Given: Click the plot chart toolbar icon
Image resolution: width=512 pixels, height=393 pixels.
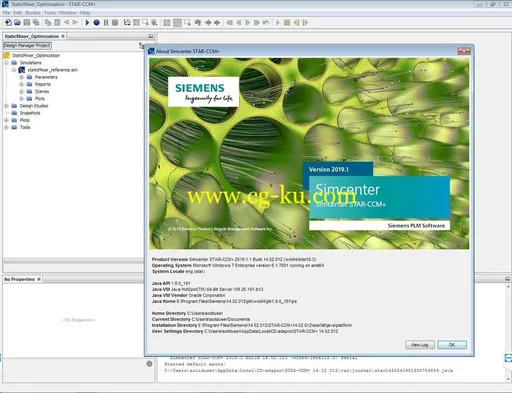Looking at the screenshot, I should (127, 22).
